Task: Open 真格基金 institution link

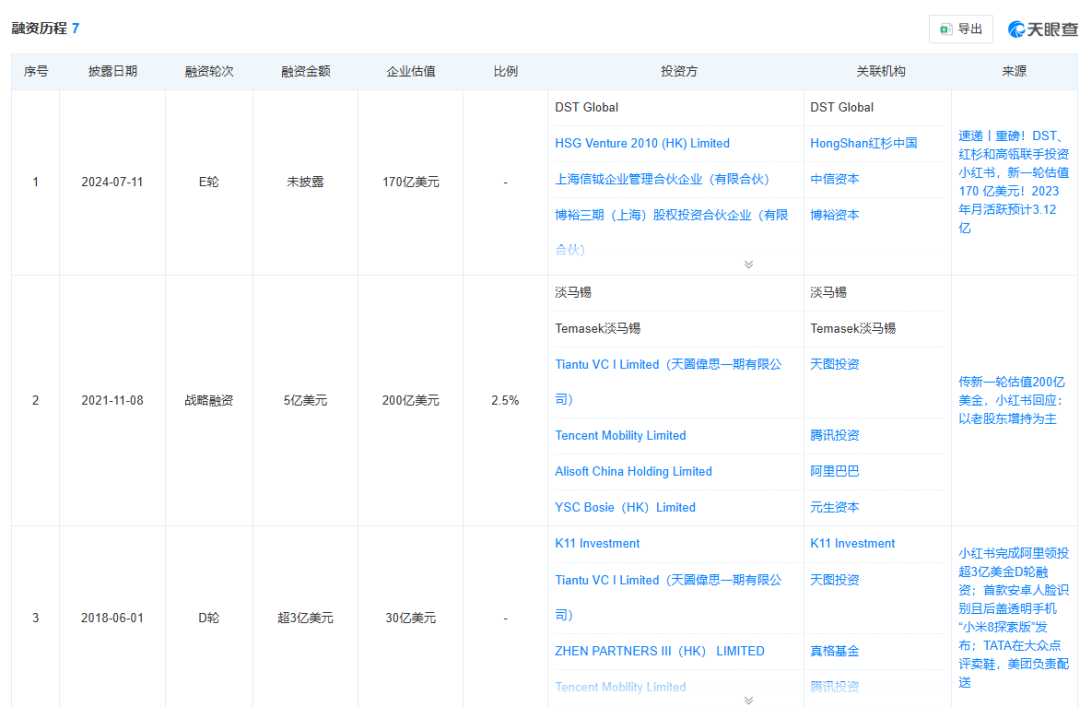Action: [835, 651]
